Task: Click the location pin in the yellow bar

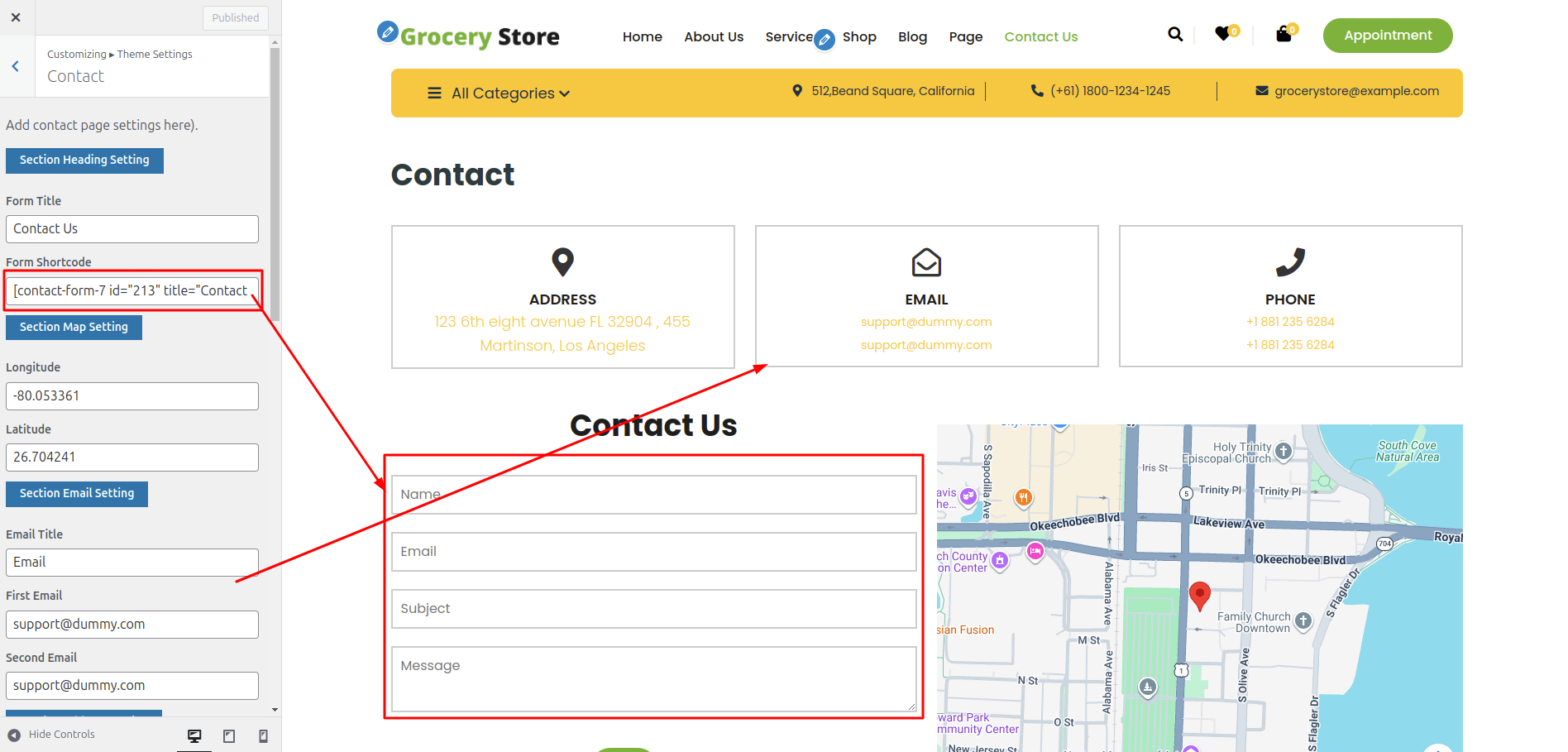Action: point(797,91)
